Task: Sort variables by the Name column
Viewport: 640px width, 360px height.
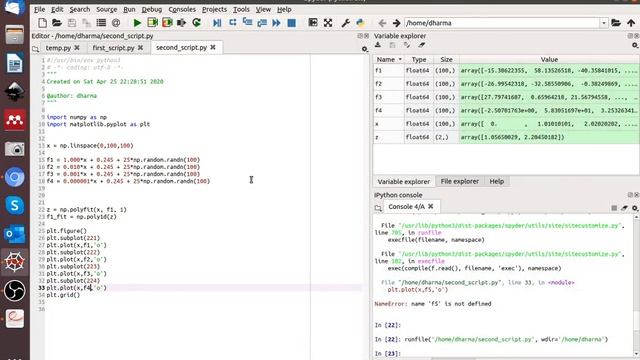Action: click(389, 60)
